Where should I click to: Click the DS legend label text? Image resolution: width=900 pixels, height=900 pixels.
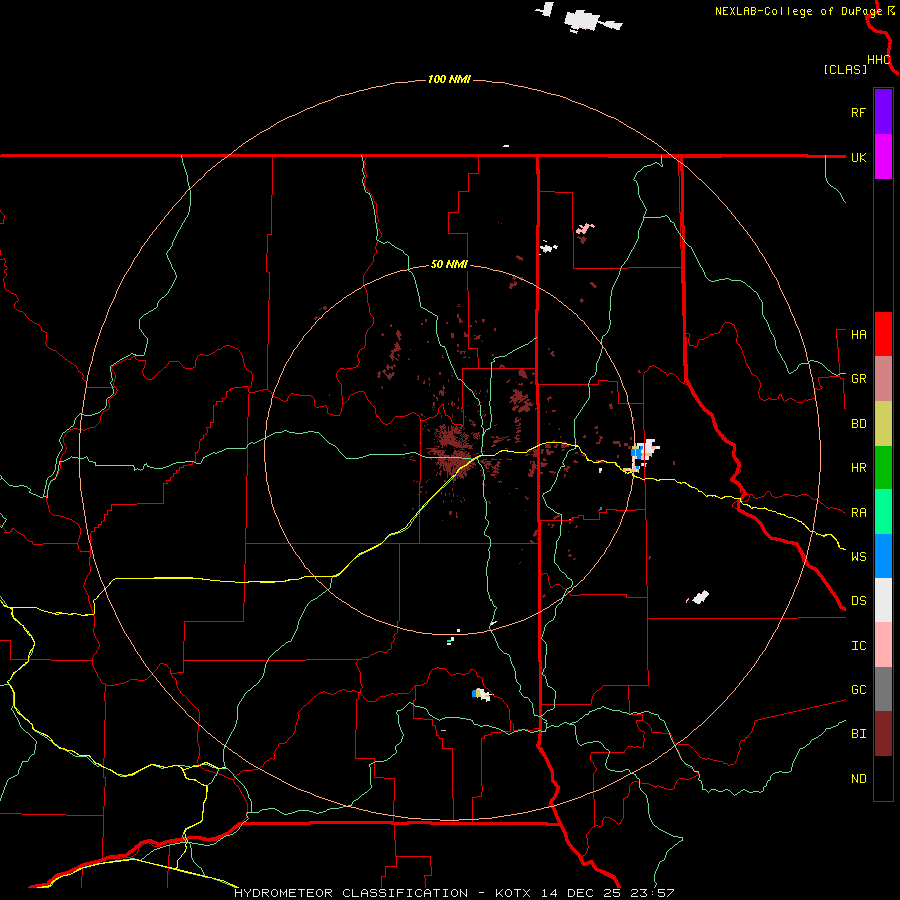(x=858, y=601)
